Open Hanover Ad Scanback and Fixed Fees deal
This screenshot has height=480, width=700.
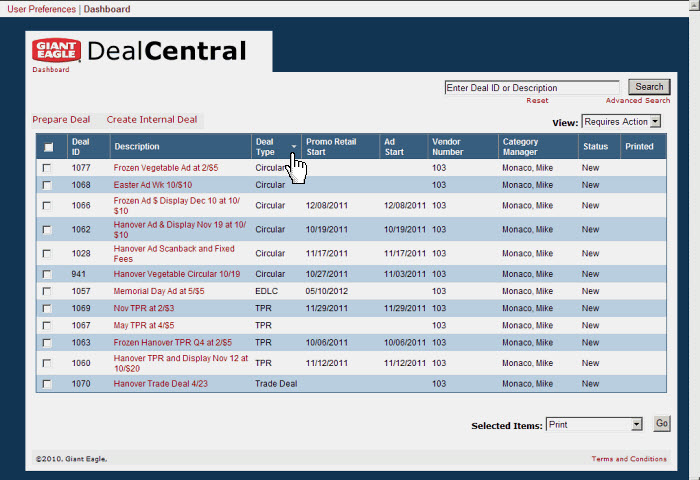pyautogui.click(x=174, y=254)
